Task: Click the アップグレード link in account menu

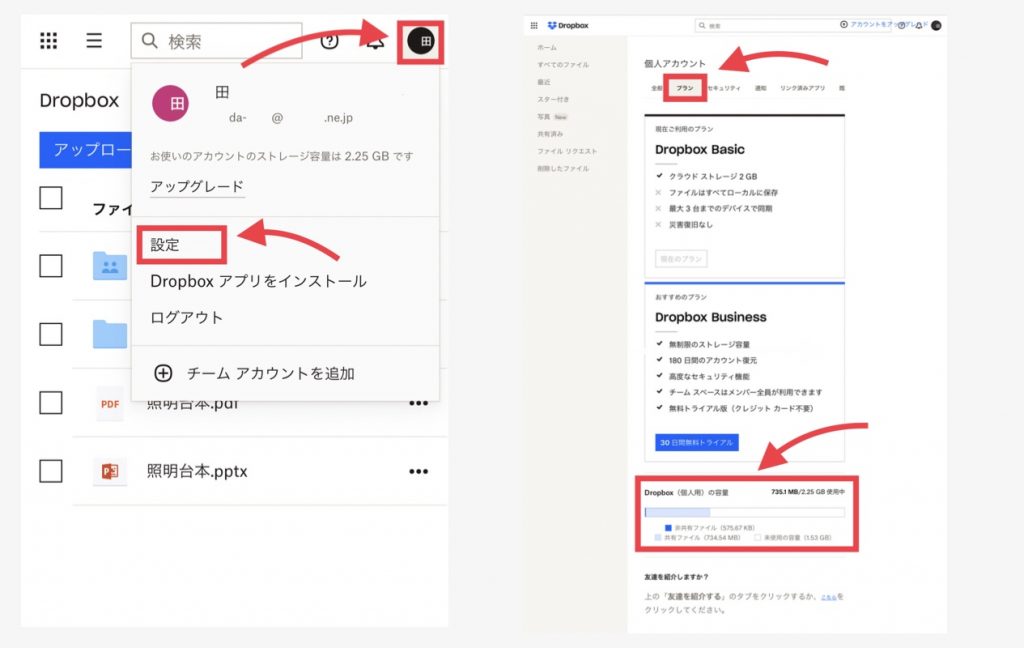Action: pos(197,187)
